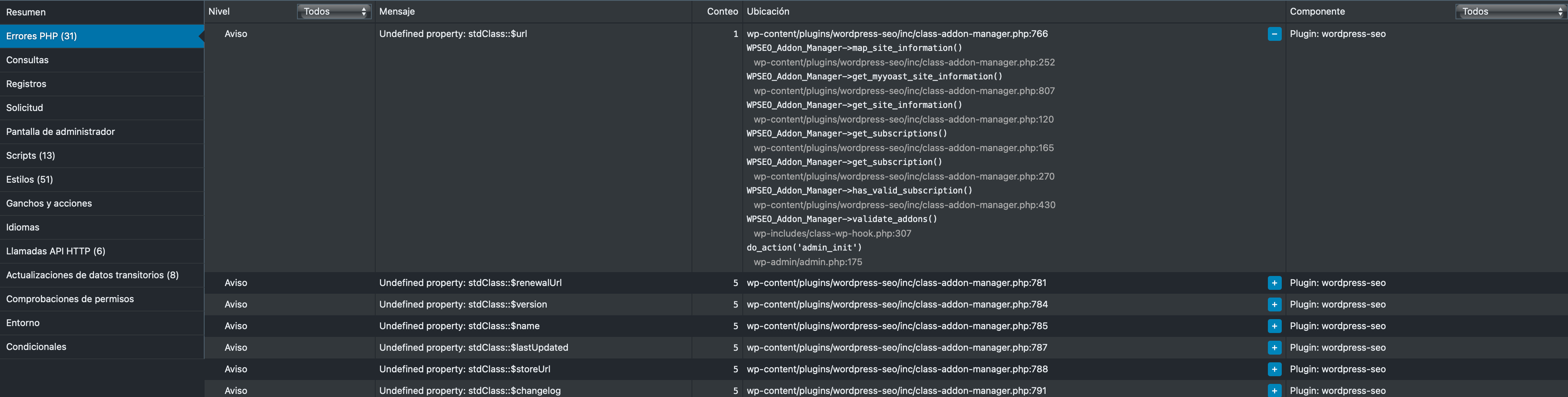
Task: Open Llamadas API HTTP (6) panel
Action: coord(102,251)
